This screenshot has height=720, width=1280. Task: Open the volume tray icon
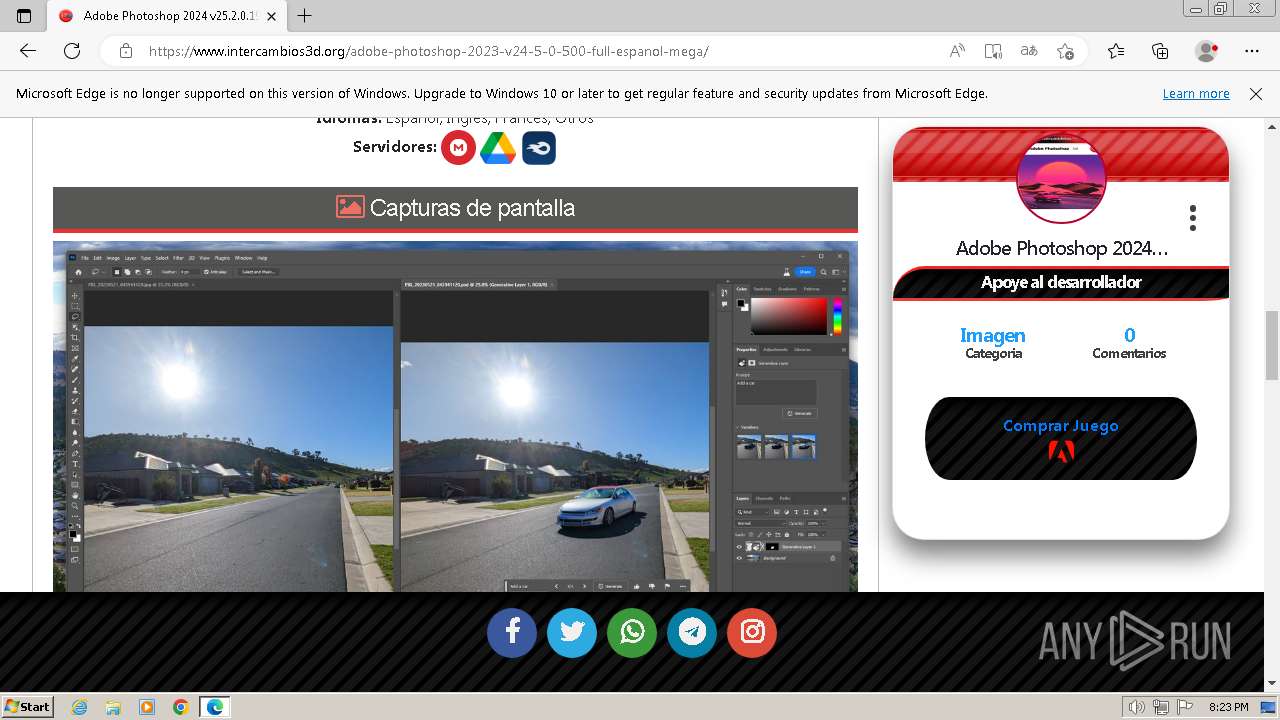point(1136,707)
